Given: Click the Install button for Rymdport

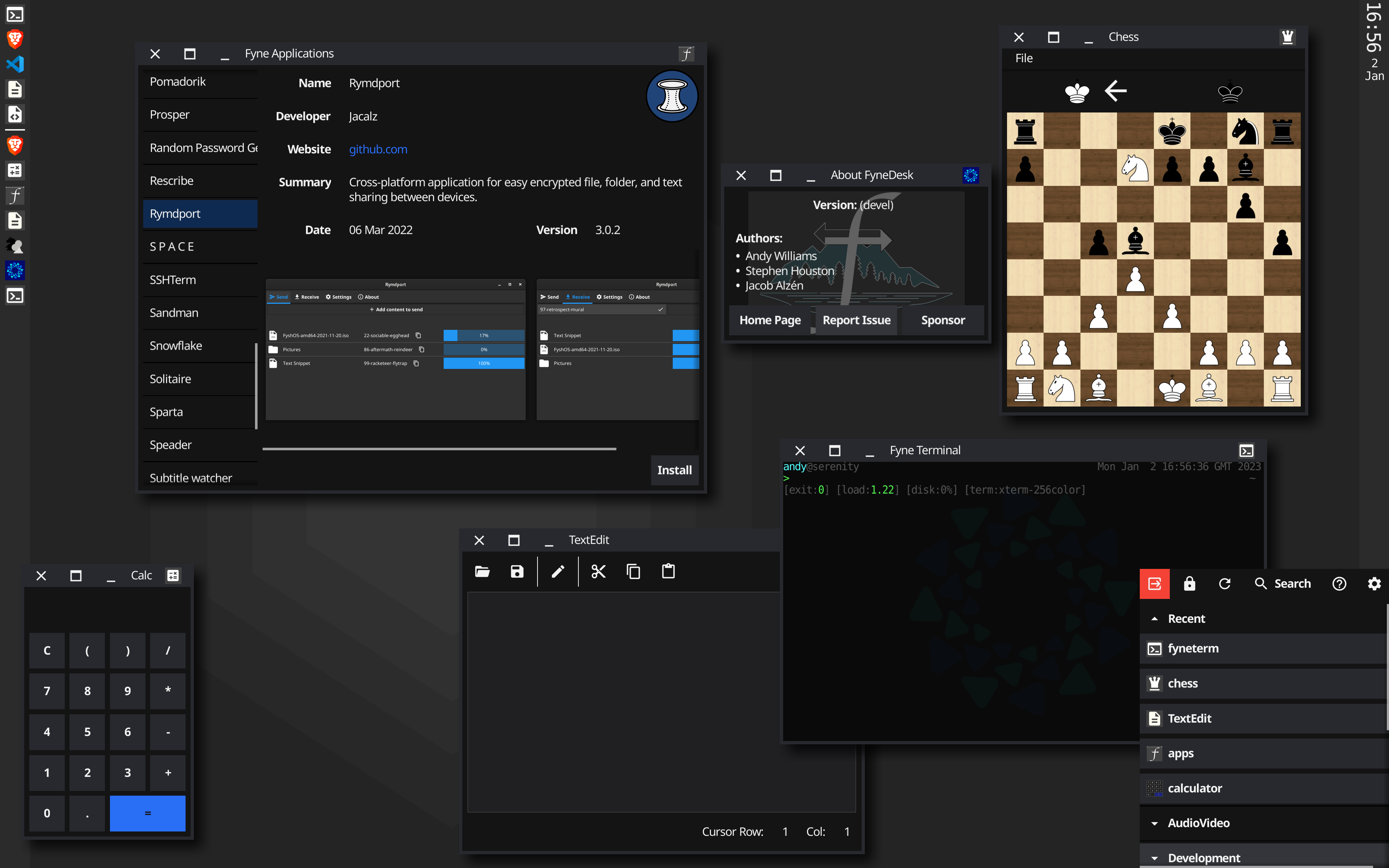Looking at the screenshot, I should (674, 470).
